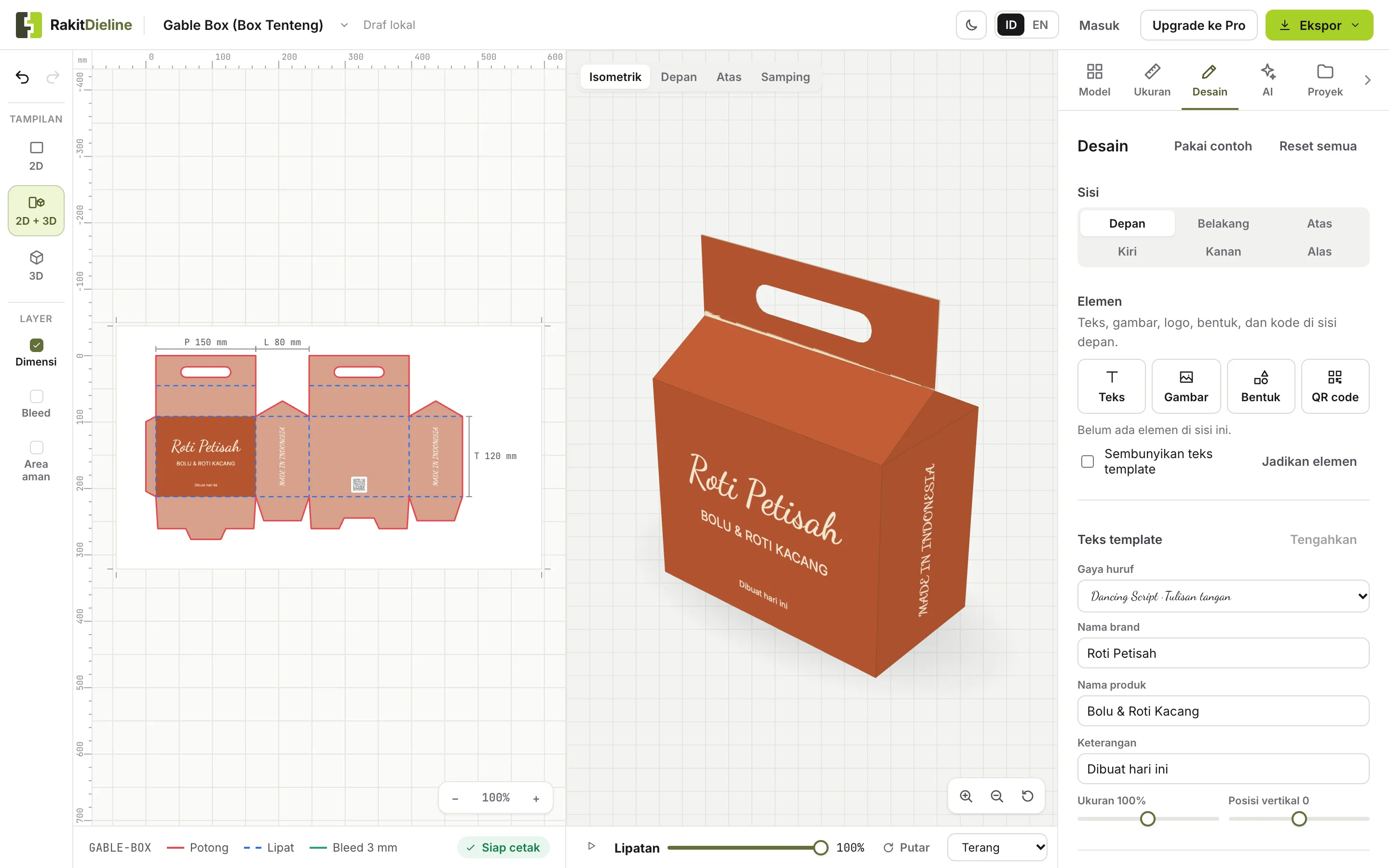Zoom out the 3D preview
The image size is (1389, 868).
[x=997, y=796]
